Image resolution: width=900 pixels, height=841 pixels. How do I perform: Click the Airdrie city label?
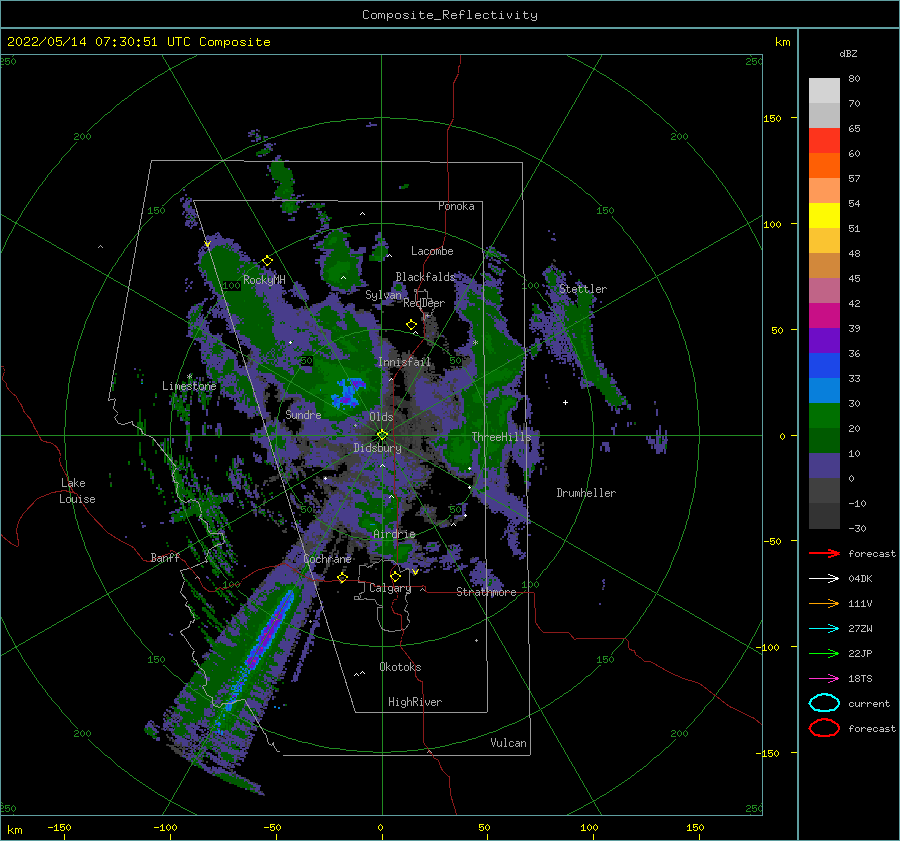[x=394, y=534]
